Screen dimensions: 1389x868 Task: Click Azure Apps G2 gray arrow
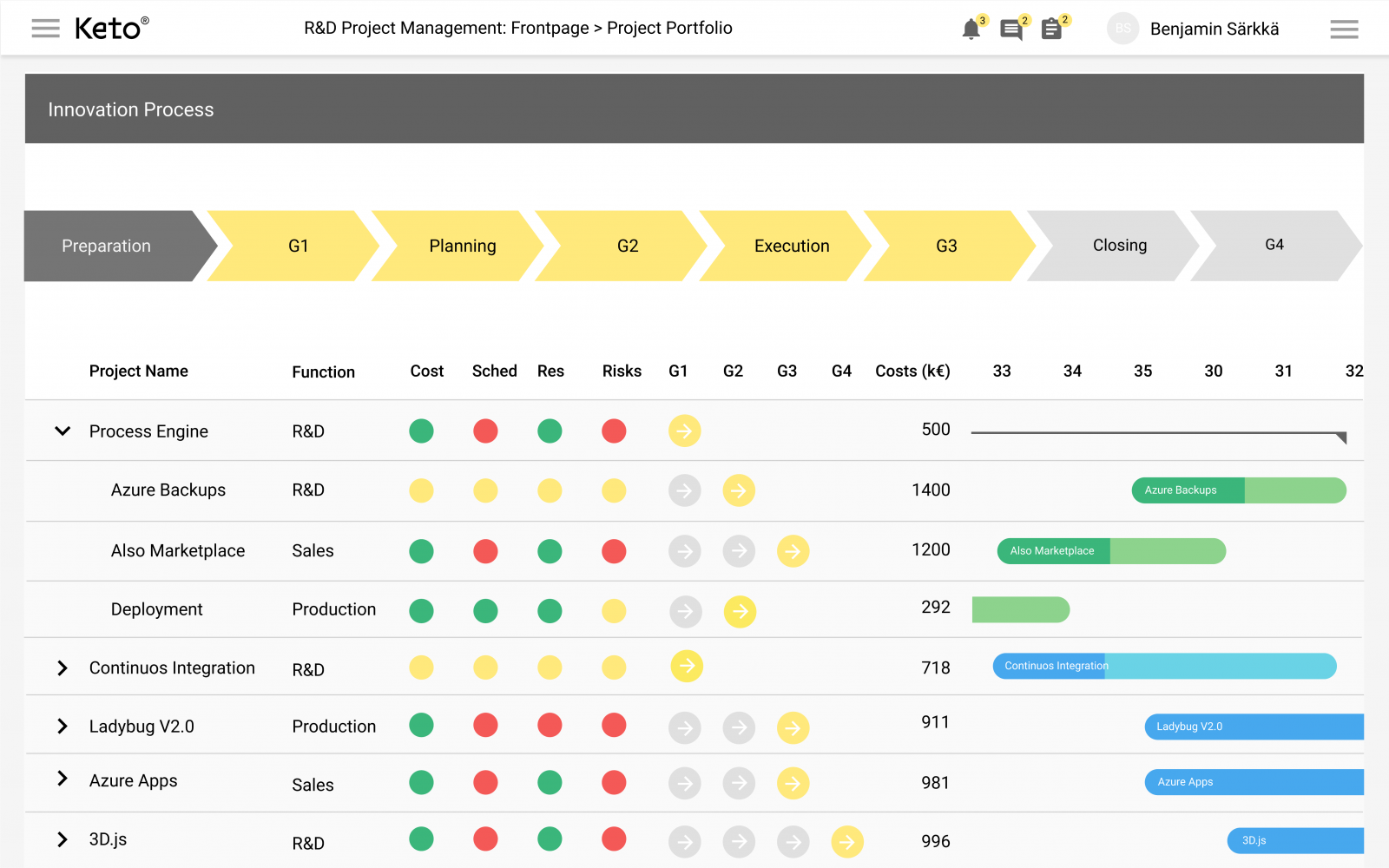tap(739, 784)
